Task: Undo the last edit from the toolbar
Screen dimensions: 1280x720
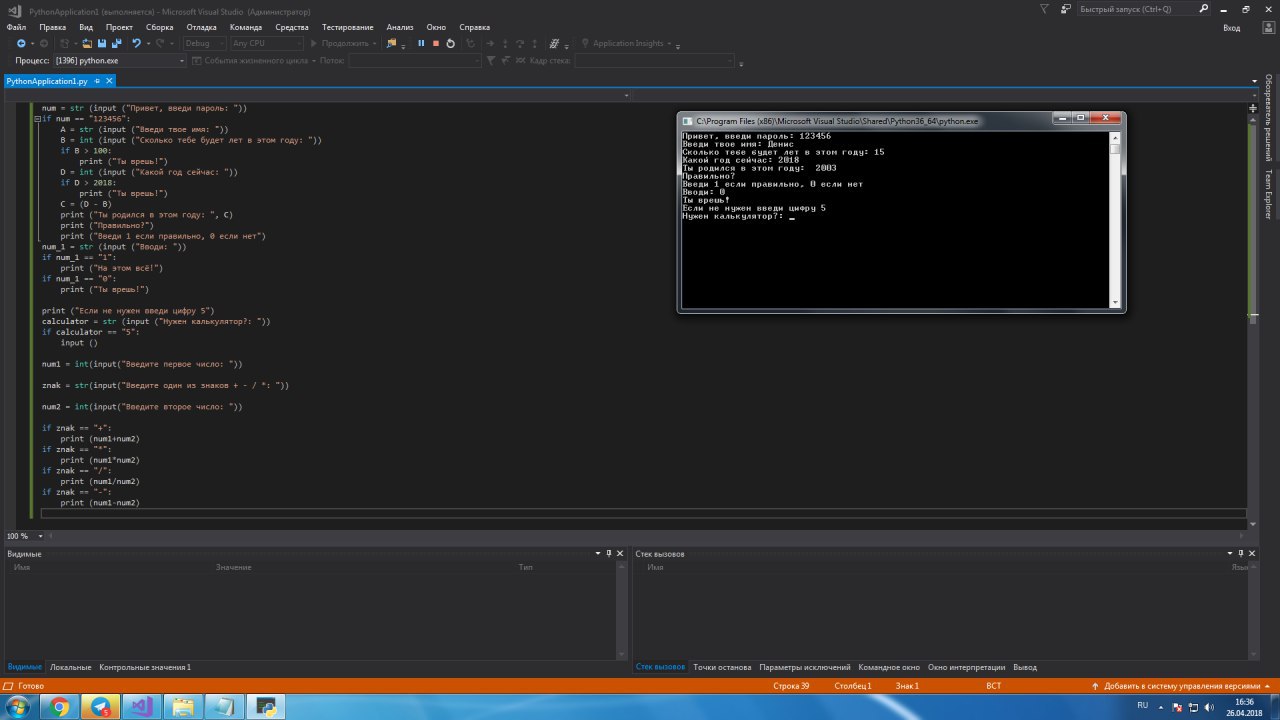Action: tap(136, 44)
